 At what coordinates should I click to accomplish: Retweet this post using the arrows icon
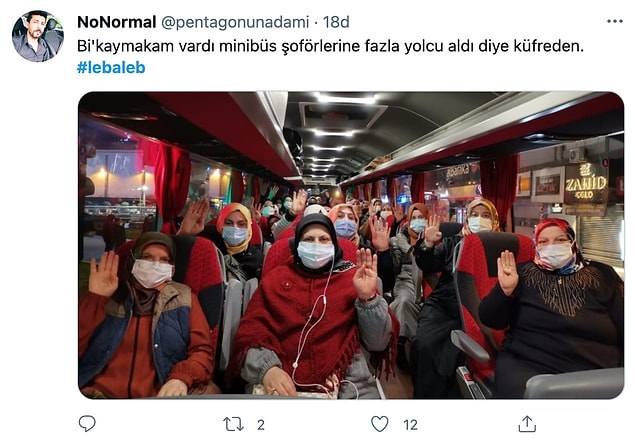(233, 424)
